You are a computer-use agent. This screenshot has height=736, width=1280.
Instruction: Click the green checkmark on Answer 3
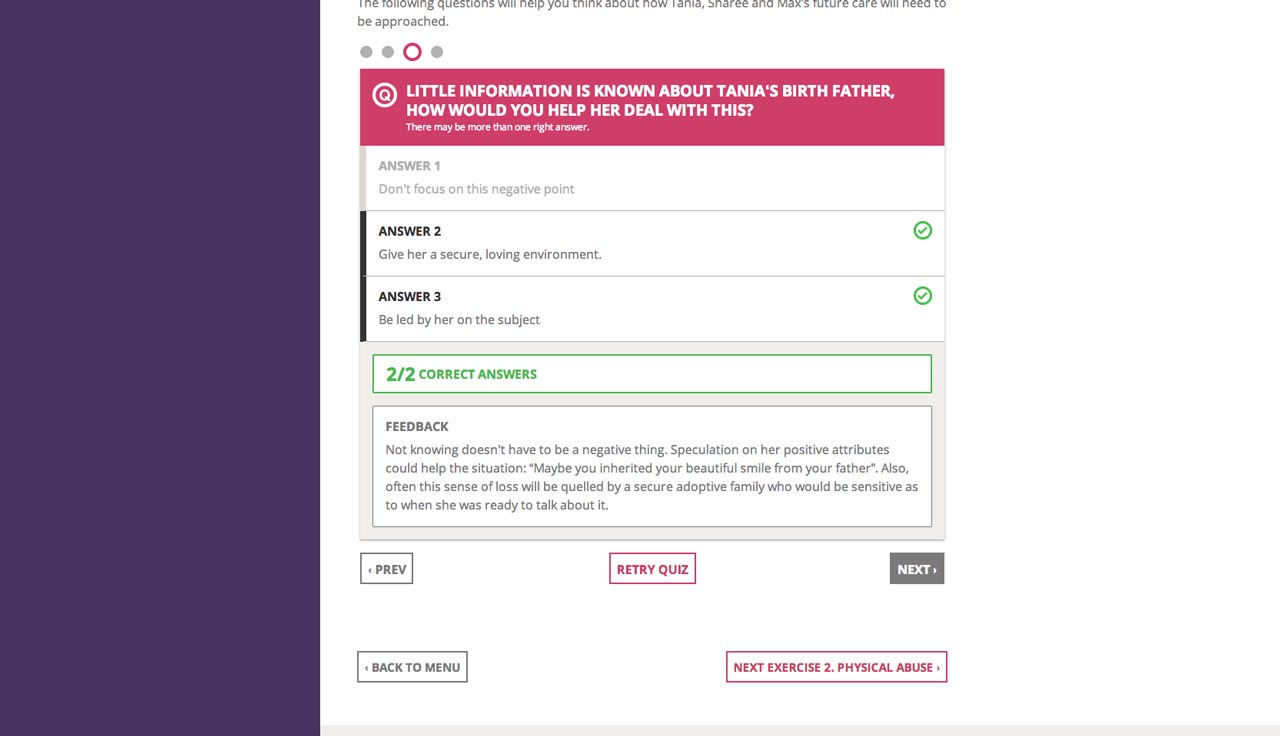(922, 296)
